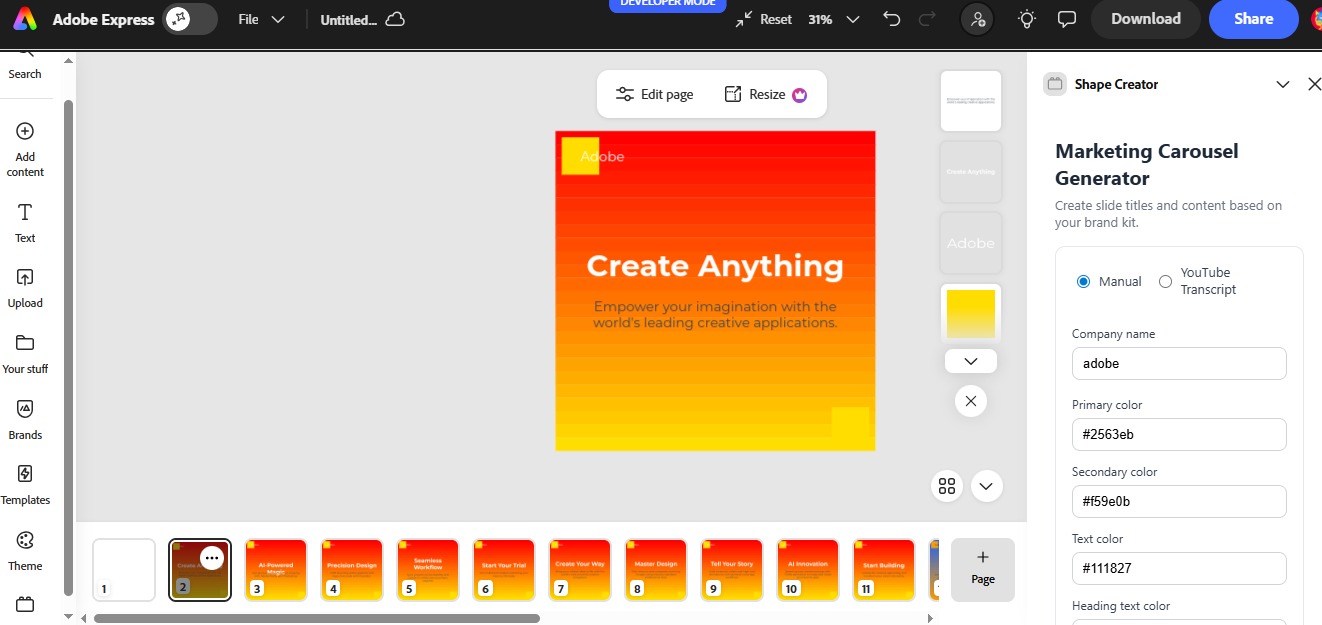1322x625 pixels.
Task: Select the Adobe text layer thumbnail
Action: [971, 243]
